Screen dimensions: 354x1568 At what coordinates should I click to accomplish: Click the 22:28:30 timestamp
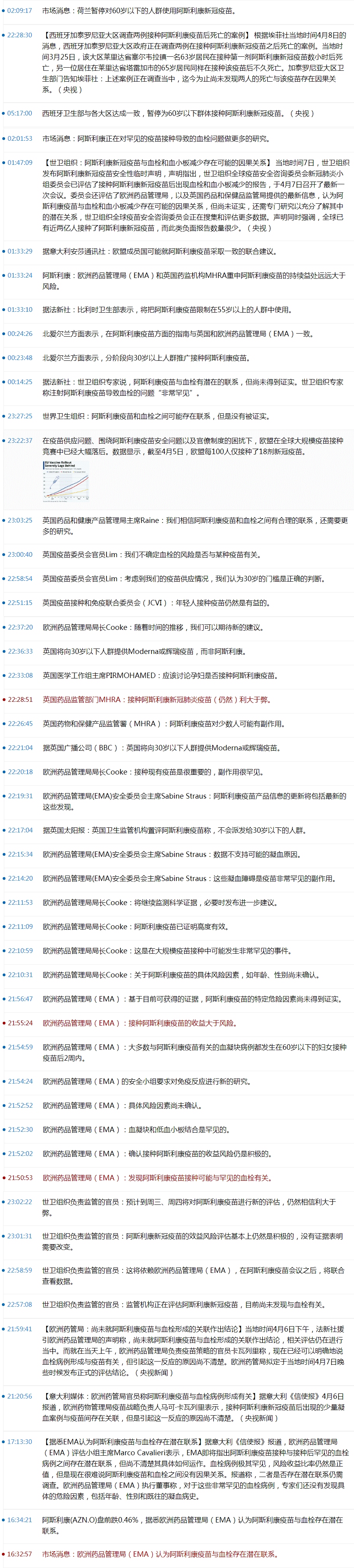20,35
